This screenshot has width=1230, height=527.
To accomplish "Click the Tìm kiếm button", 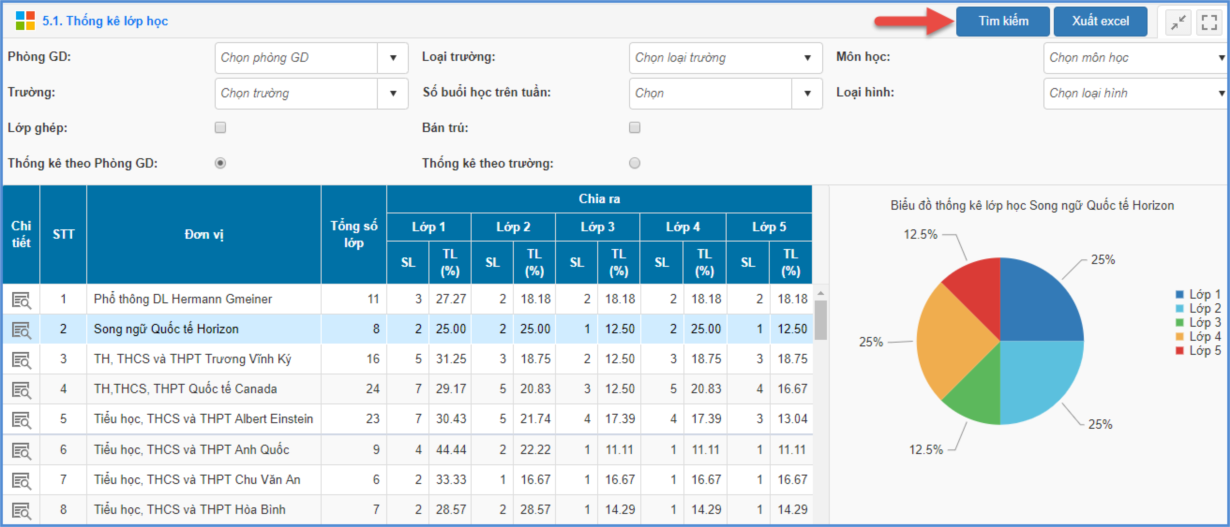I will point(1002,22).
